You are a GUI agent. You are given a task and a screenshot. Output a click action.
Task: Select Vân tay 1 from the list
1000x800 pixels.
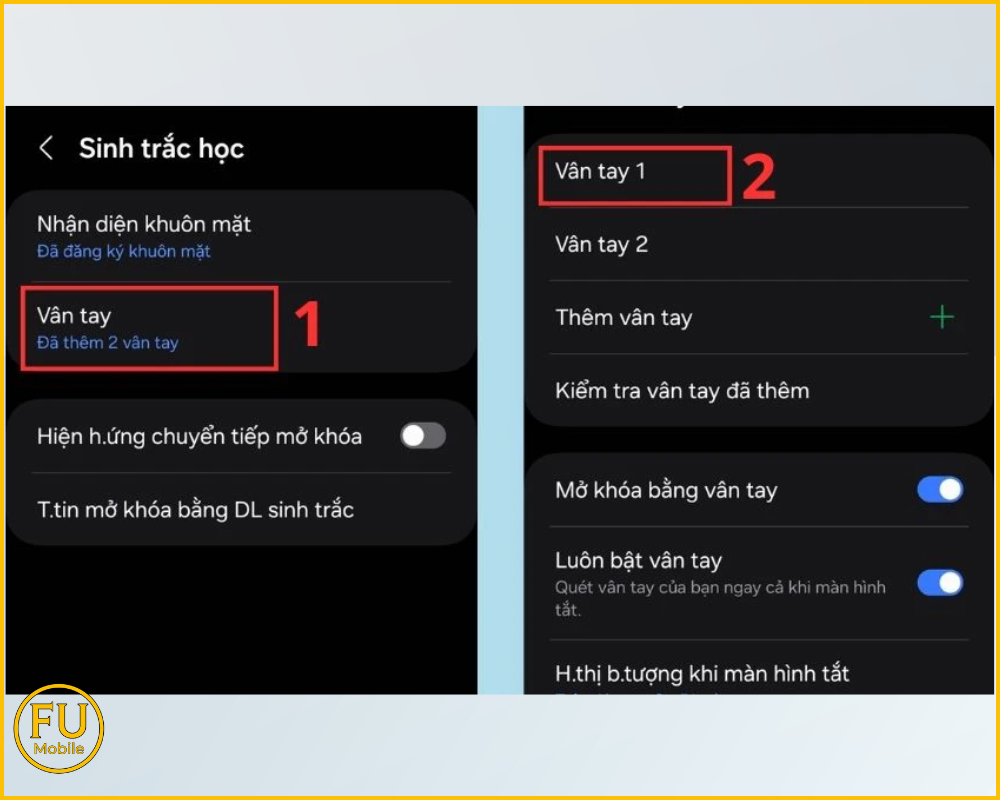tap(601, 172)
